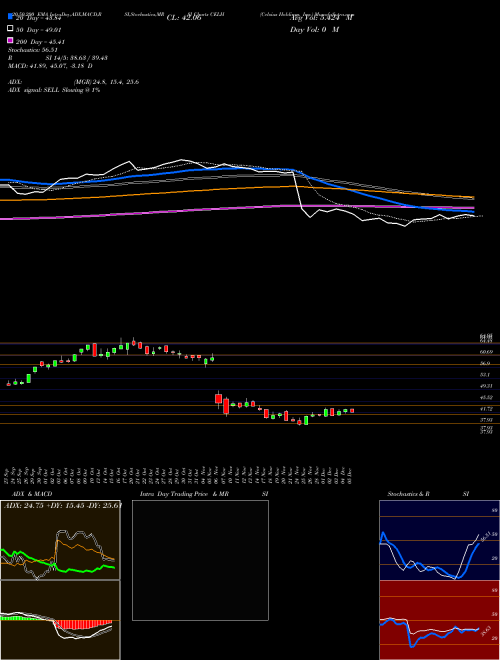
Task: Click the 200 Day = 45.41 legend label
Action: point(40,42)
